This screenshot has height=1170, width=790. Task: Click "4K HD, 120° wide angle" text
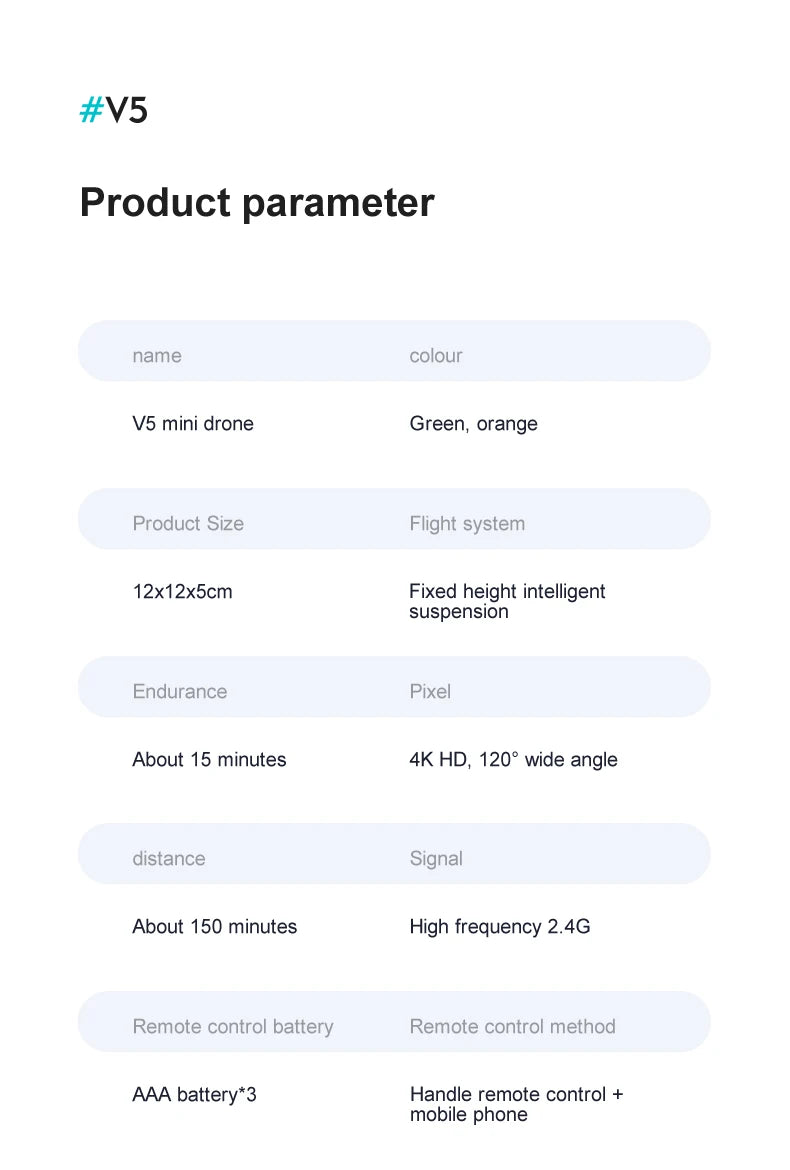(x=513, y=760)
